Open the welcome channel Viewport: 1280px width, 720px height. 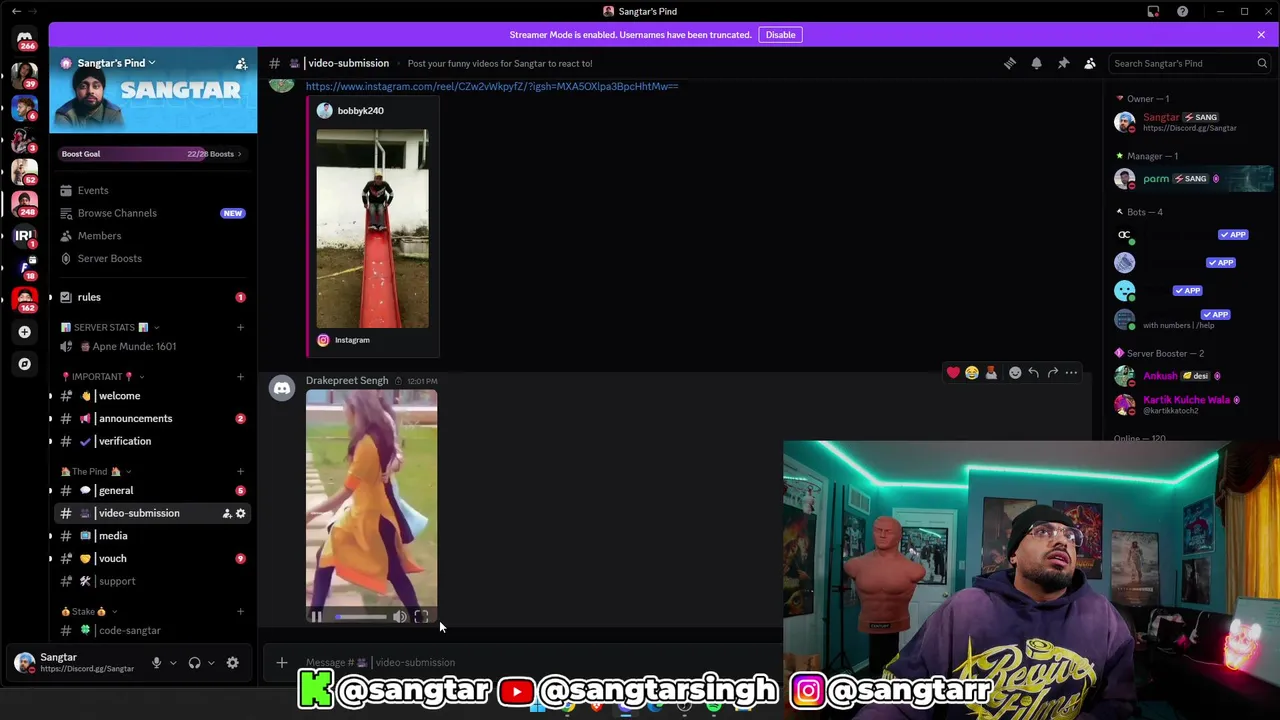153,396
